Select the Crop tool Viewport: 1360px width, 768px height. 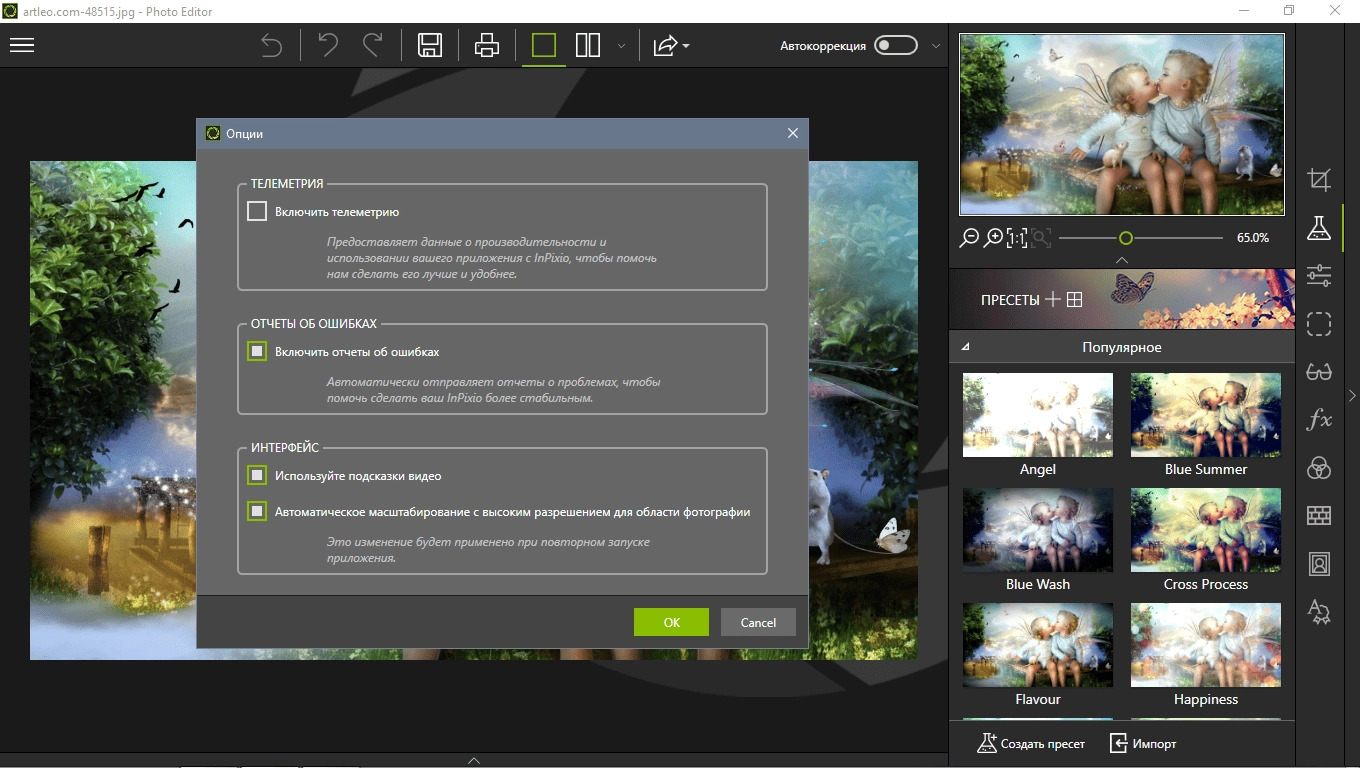1319,180
